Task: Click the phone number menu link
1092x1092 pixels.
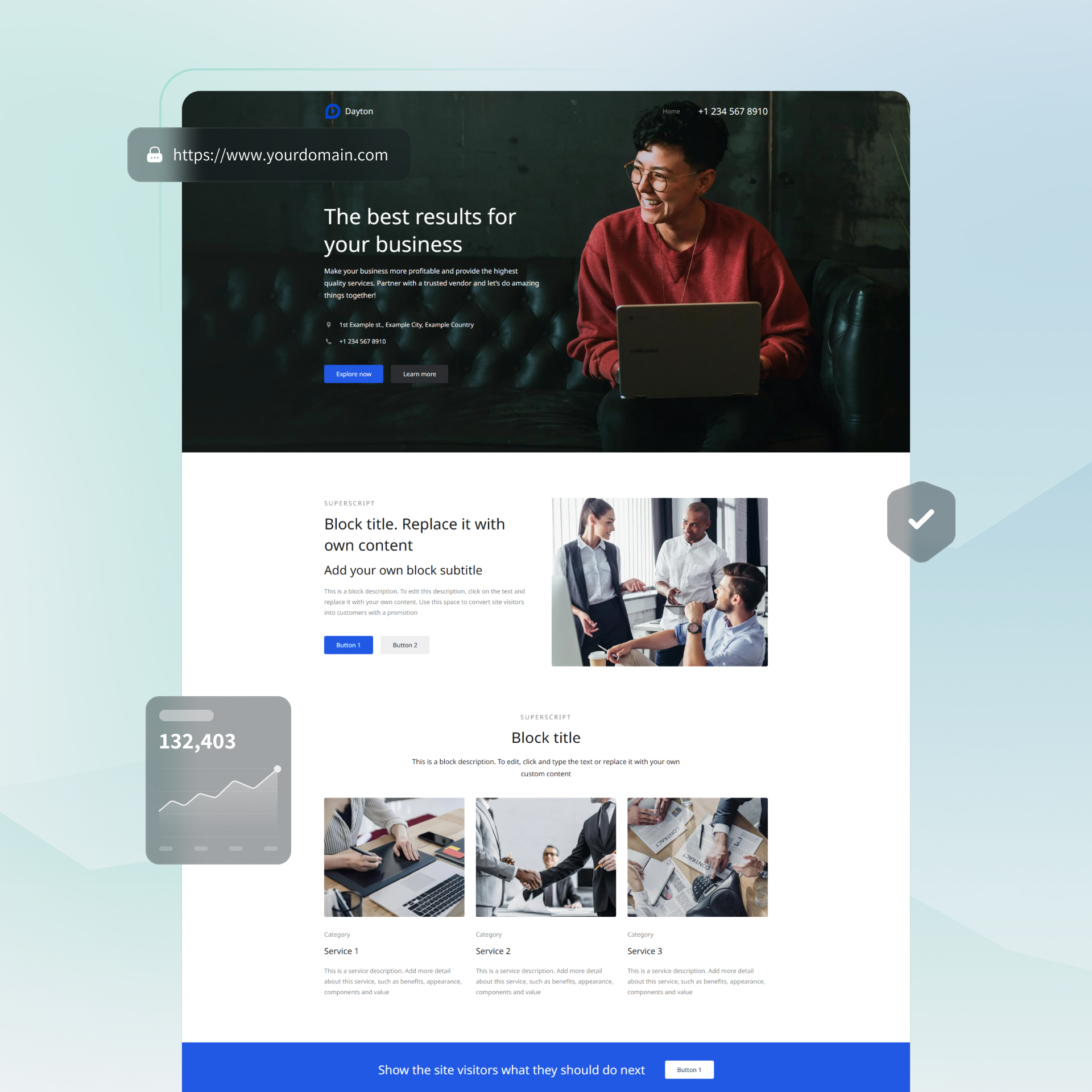Action: (x=733, y=111)
